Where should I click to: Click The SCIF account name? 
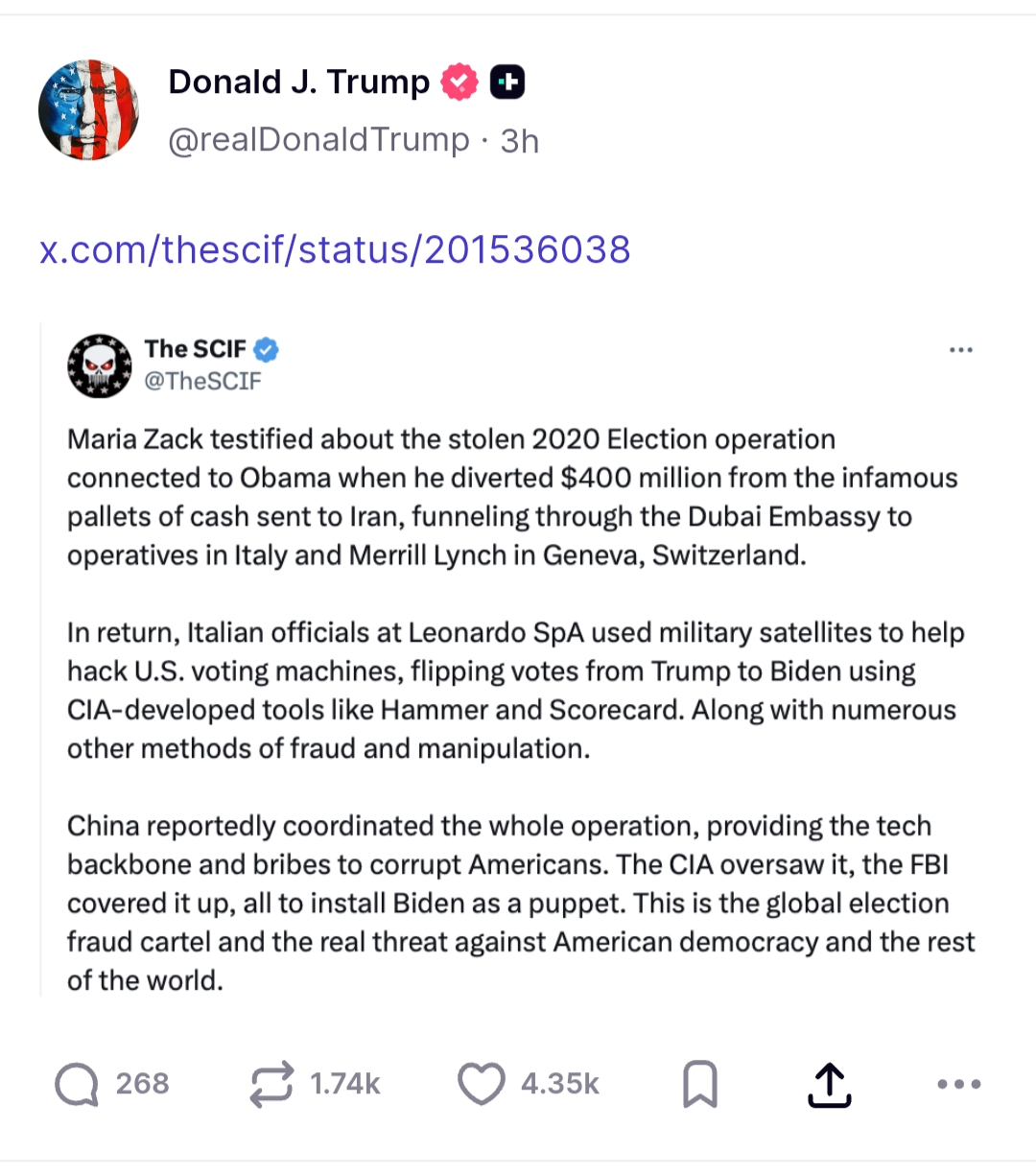(x=195, y=349)
